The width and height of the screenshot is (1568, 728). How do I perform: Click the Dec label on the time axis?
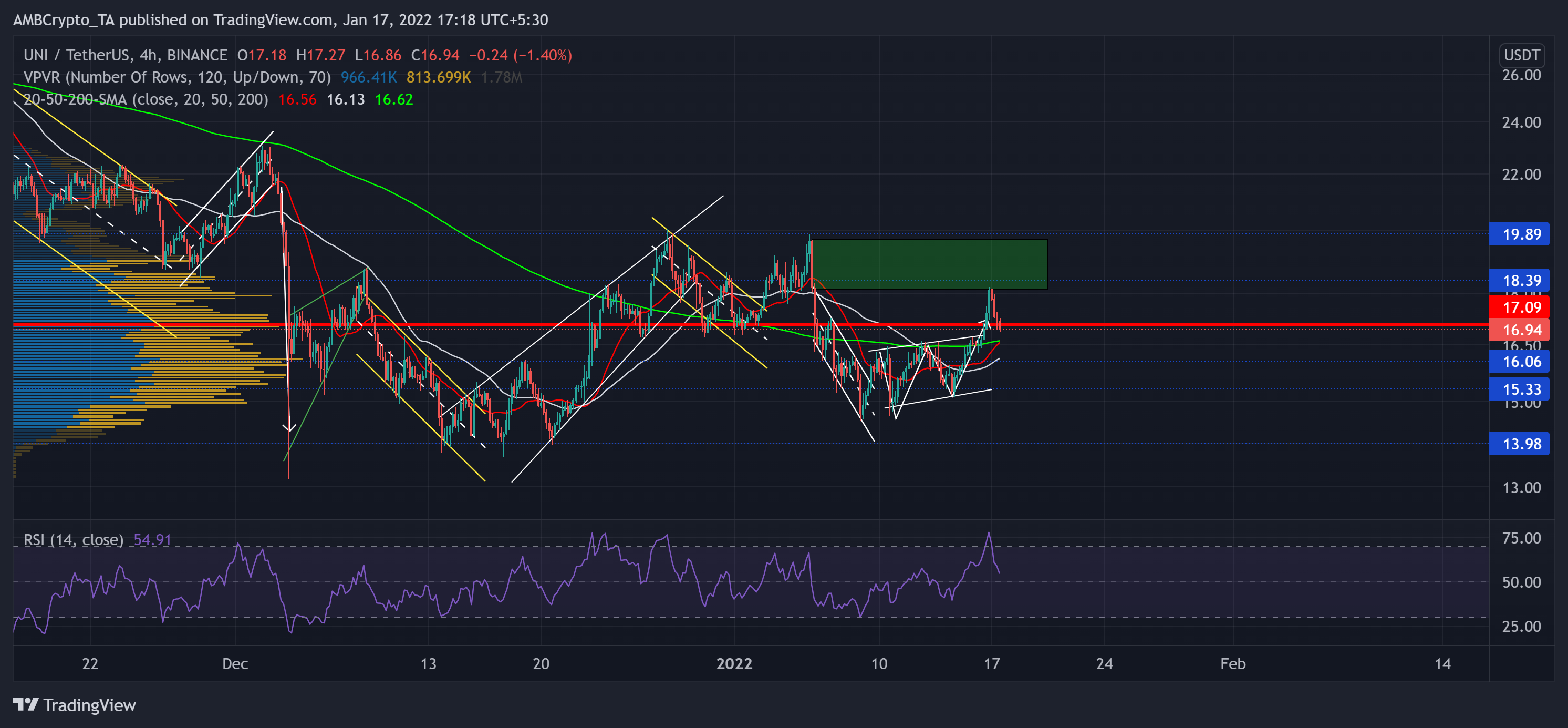click(236, 664)
